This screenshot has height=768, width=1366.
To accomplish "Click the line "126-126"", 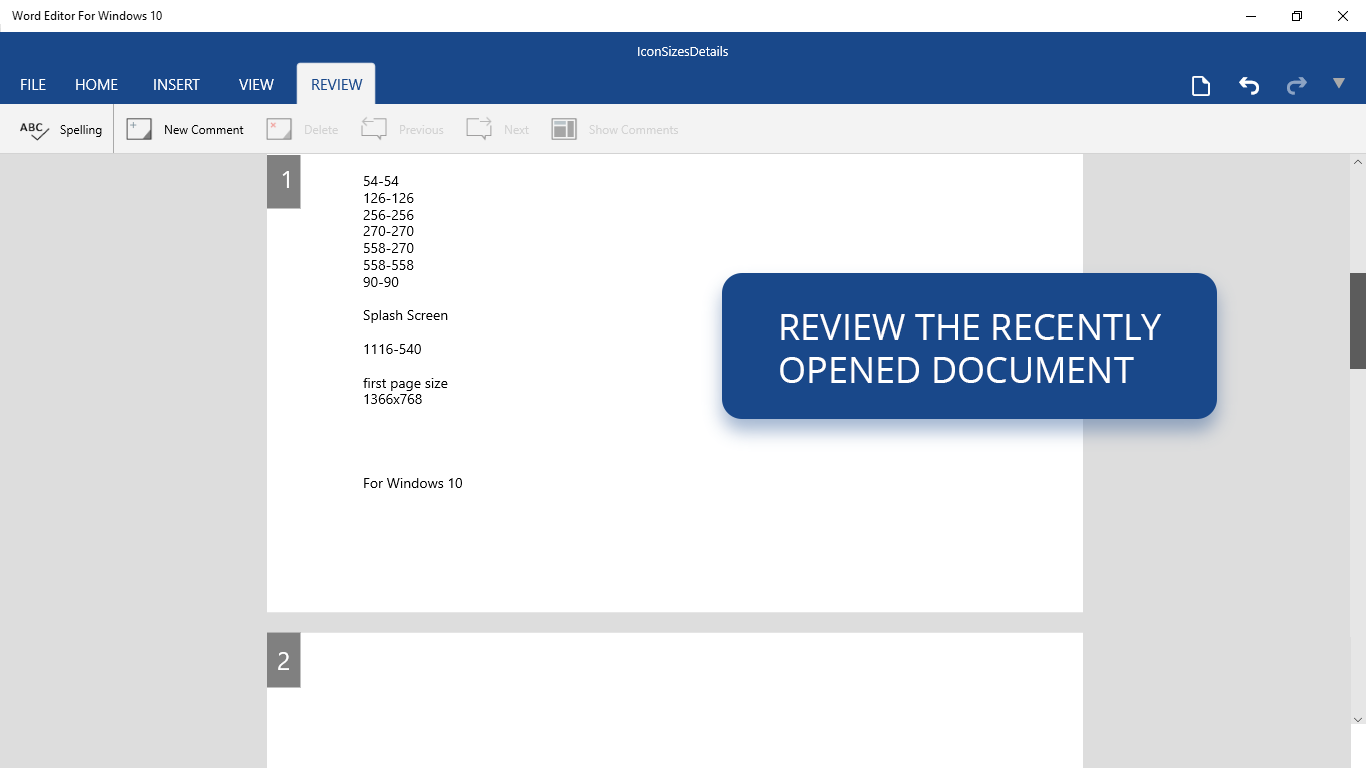I will click(388, 198).
